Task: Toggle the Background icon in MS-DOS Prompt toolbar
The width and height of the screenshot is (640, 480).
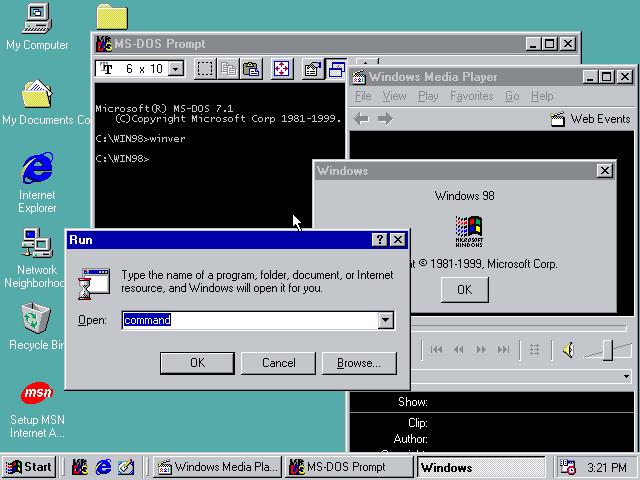Action: click(336, 69)
